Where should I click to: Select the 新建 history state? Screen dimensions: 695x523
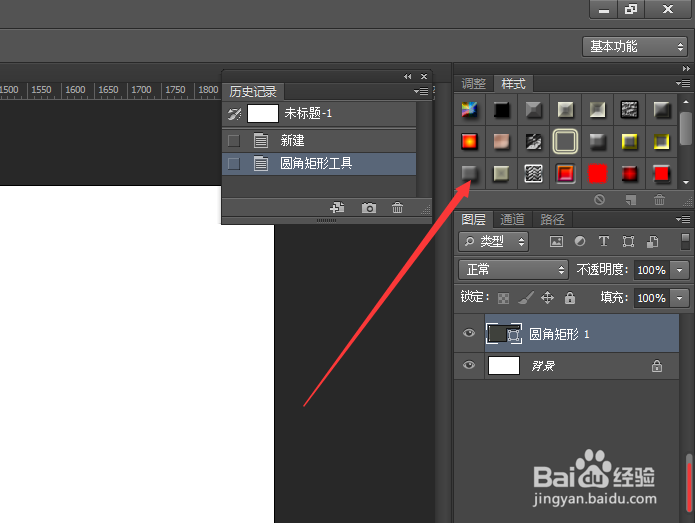point(319,141)
